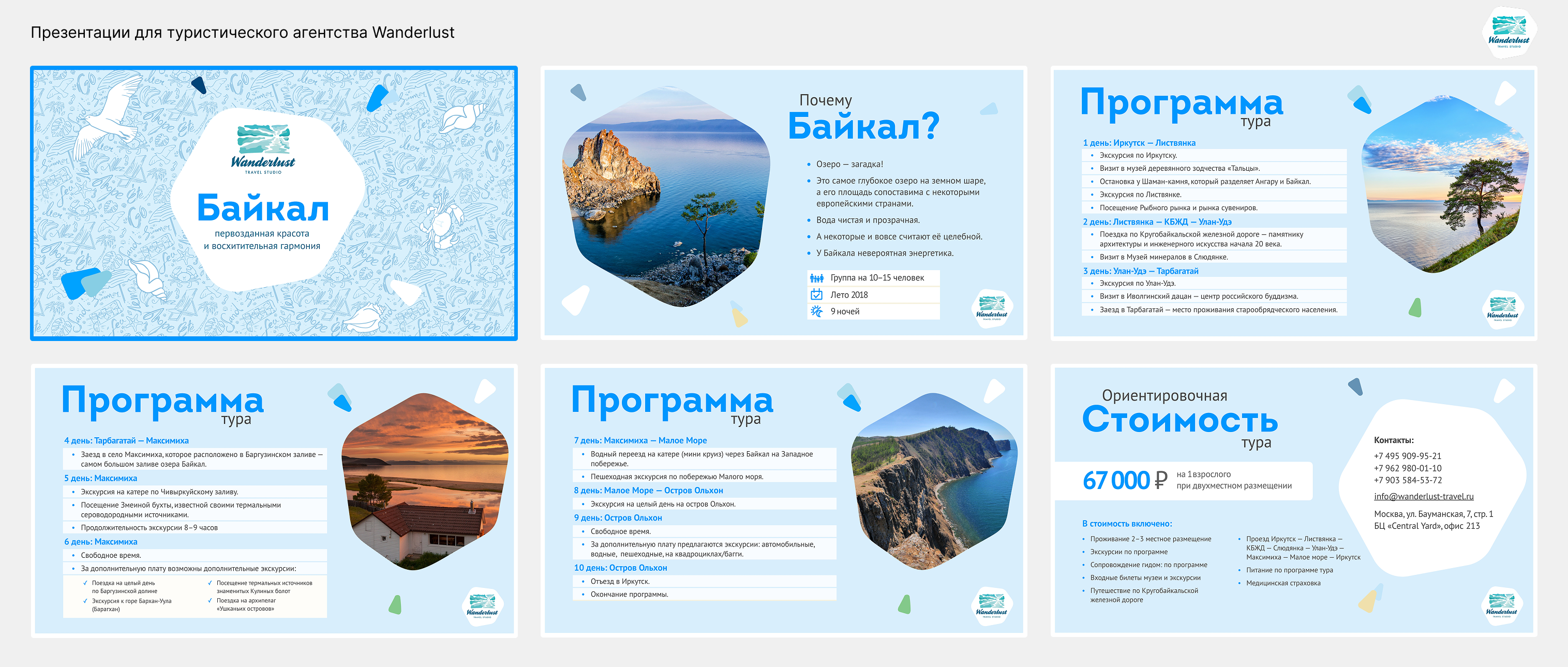Click the phone number +7 495 909-95-21
Screen dimensions: 1568x667
coord(1407,456)
